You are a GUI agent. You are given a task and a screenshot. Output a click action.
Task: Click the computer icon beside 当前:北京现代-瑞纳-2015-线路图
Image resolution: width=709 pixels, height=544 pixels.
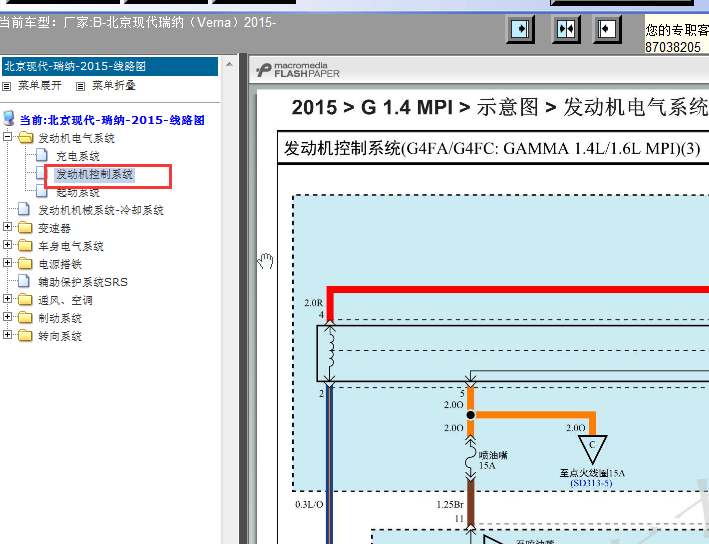click(9, 118)
